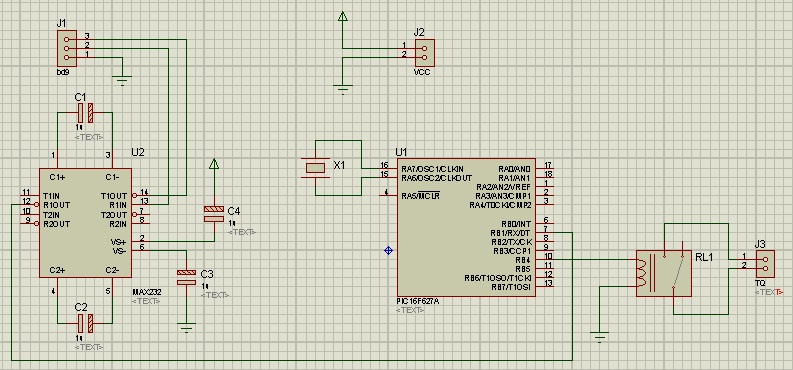
Task: Click the RL1 reference label
Action: [703, 257]
